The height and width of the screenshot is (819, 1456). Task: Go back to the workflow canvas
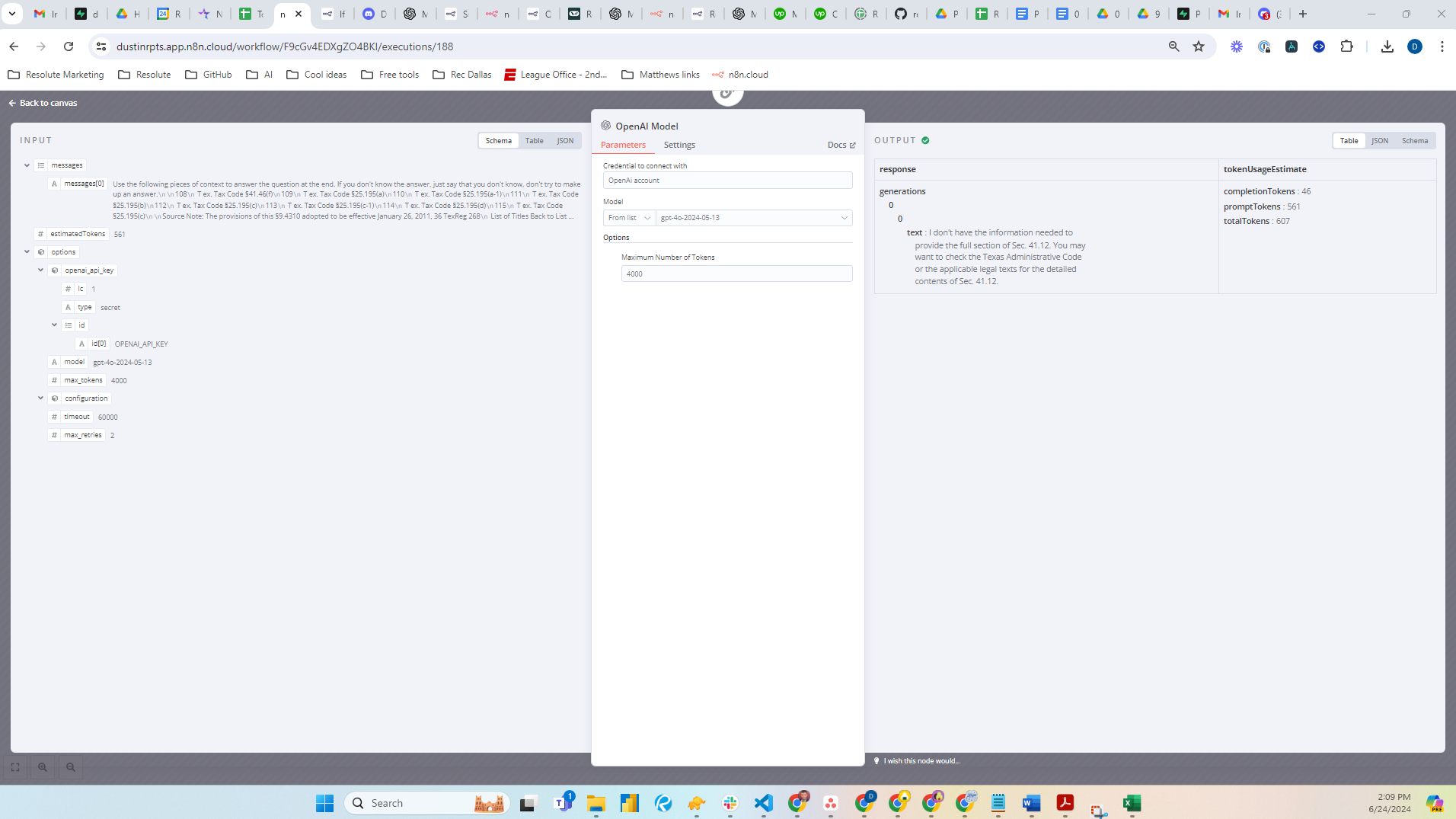(x=43, y=103)
